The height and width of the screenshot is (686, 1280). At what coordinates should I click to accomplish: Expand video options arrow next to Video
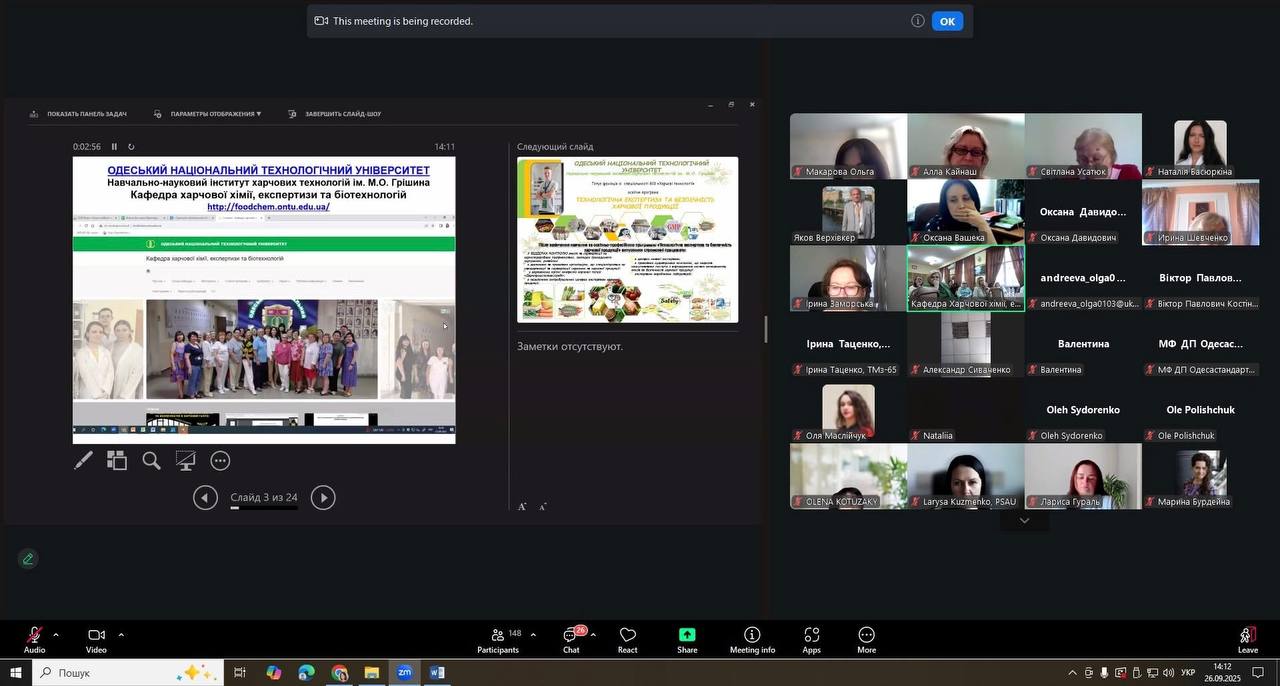pyautogui.click(x=121, y=635)
